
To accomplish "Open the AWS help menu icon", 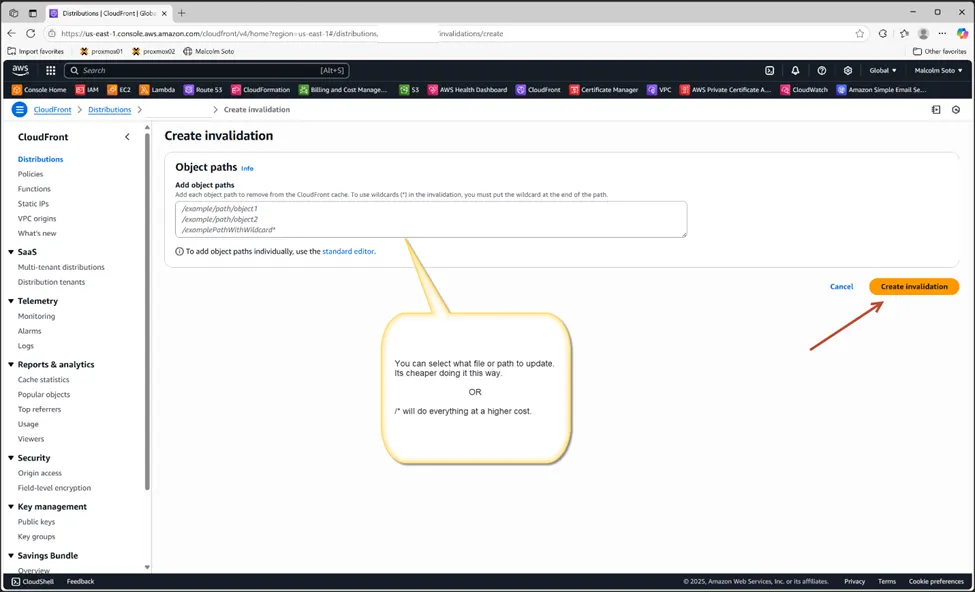I will point(822,70).
